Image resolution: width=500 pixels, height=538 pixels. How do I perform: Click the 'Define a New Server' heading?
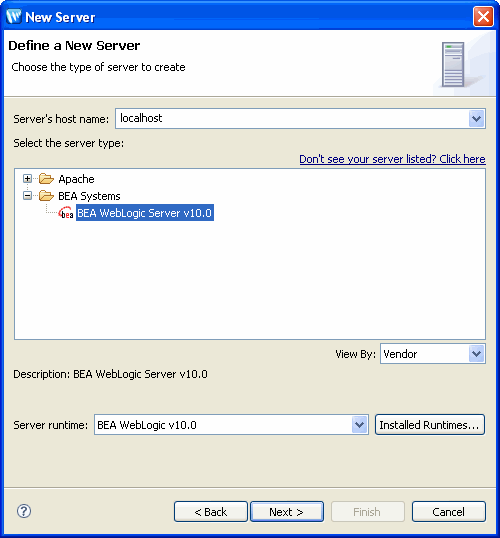[74, 46]
